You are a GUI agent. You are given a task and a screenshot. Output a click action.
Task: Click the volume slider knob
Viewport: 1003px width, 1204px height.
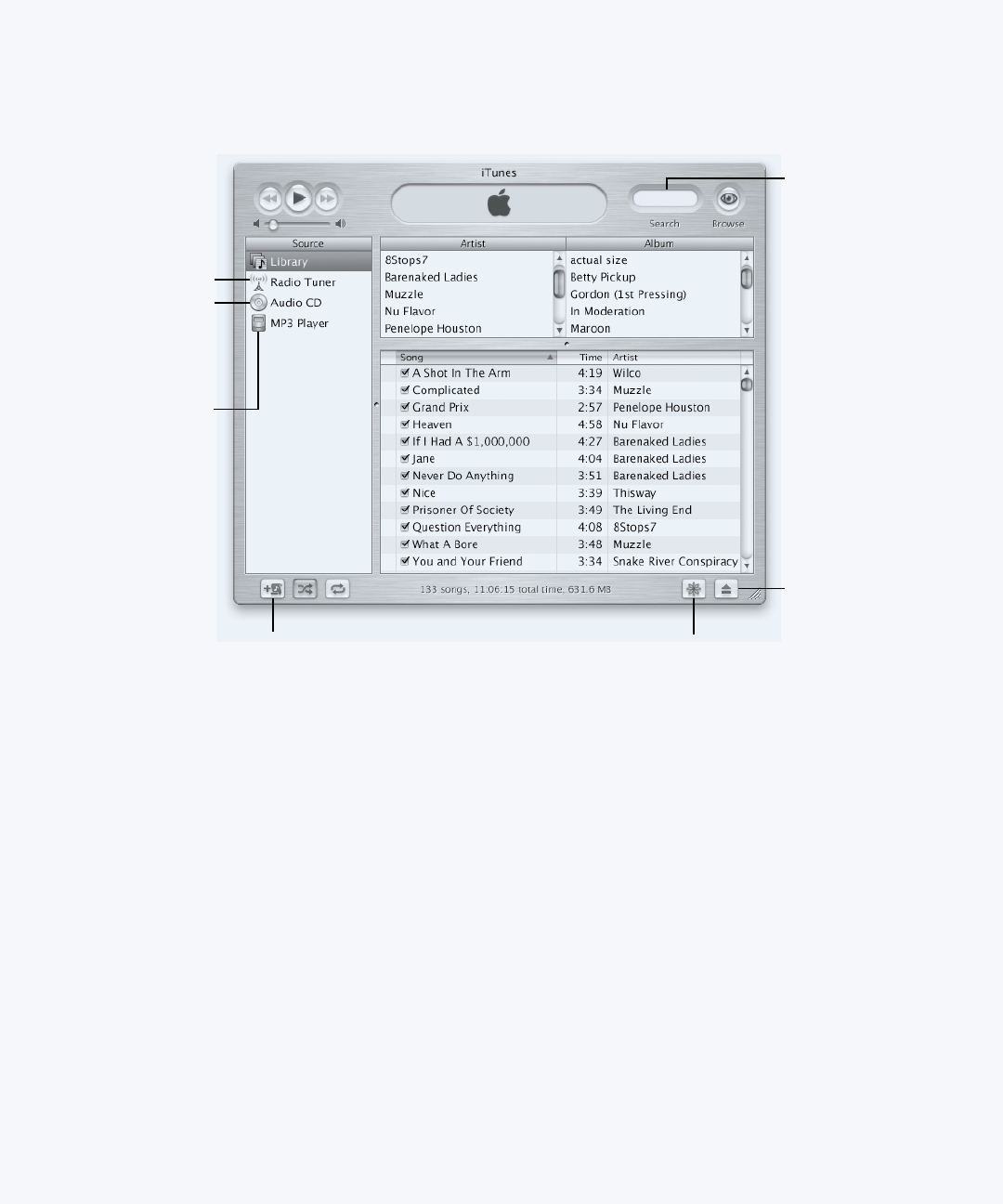(273, 224)
